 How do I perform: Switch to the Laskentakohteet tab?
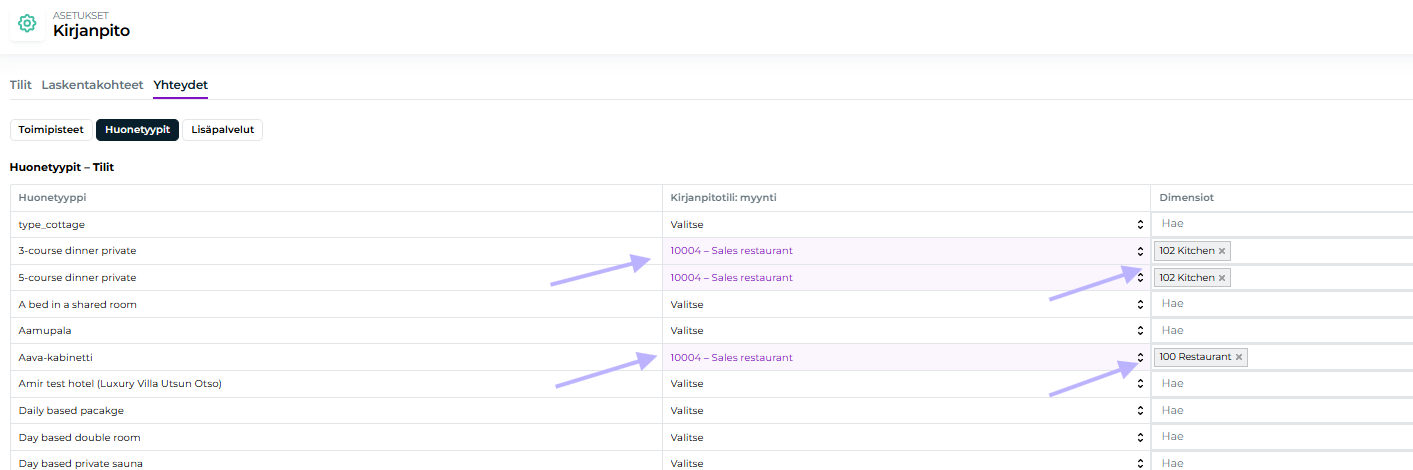[92, 85]
